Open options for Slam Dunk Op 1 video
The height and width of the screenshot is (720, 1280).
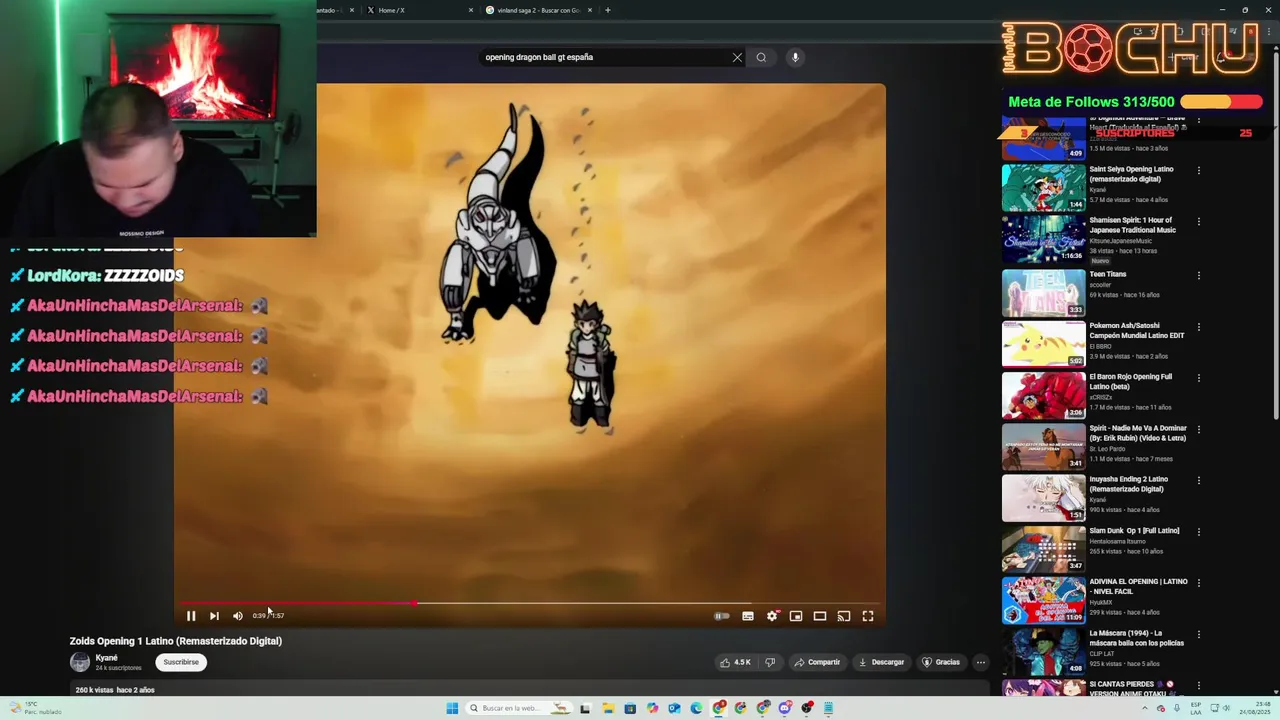[x=1198, y=533]
